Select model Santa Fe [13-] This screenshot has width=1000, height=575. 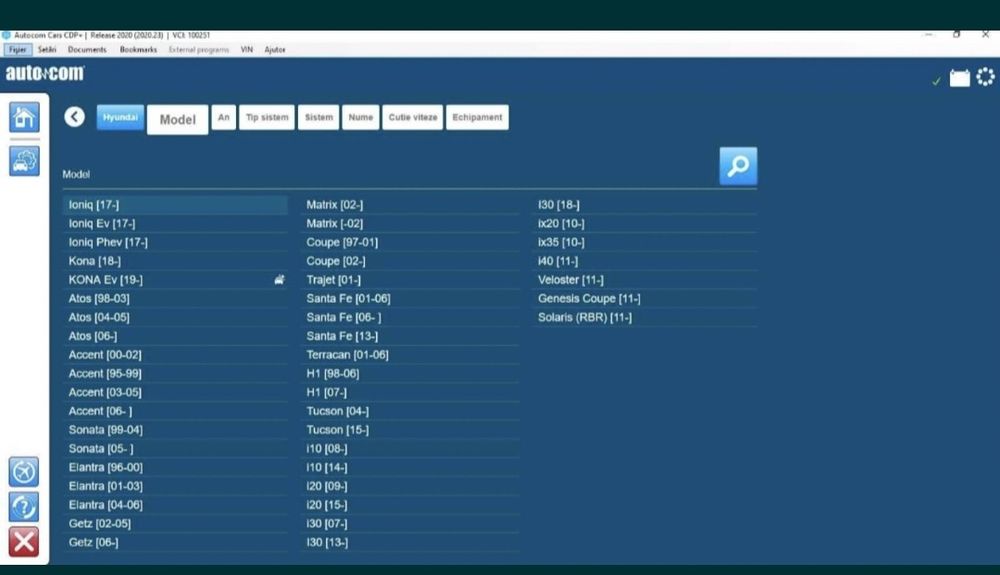(410, 336)
